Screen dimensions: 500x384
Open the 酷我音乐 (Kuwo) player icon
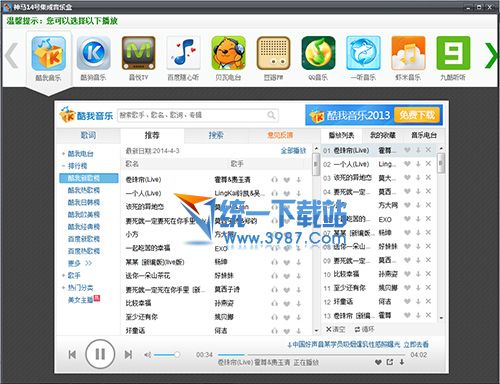pyautogui.click(x=48, y=53)
